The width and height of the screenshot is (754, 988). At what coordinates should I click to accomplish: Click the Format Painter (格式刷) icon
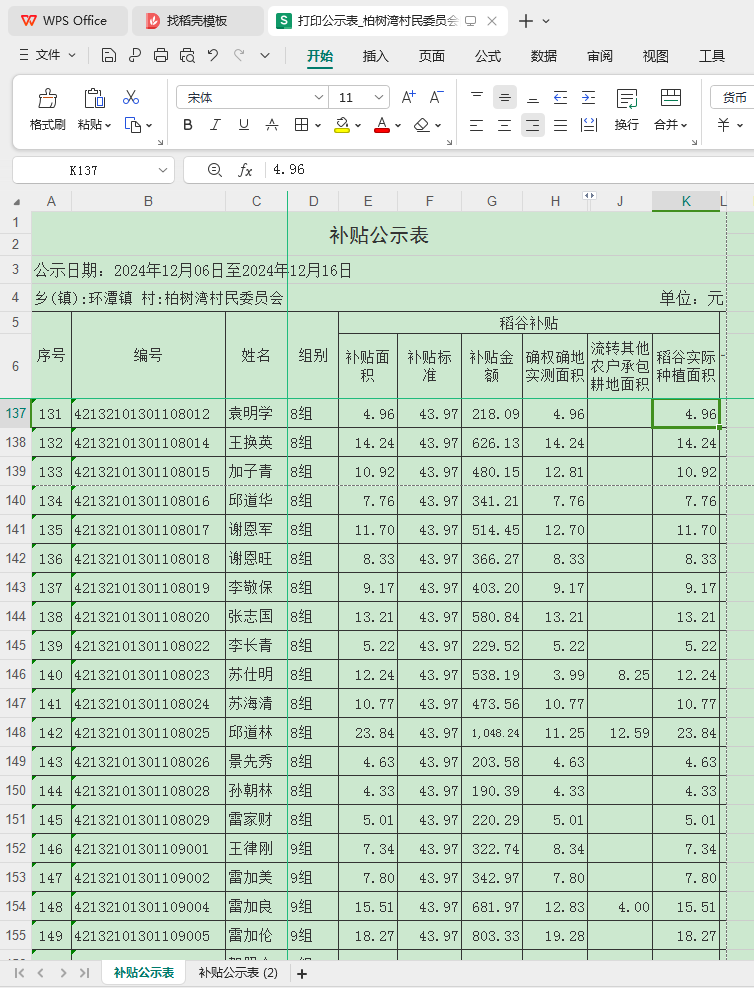[x=47, y=98]
